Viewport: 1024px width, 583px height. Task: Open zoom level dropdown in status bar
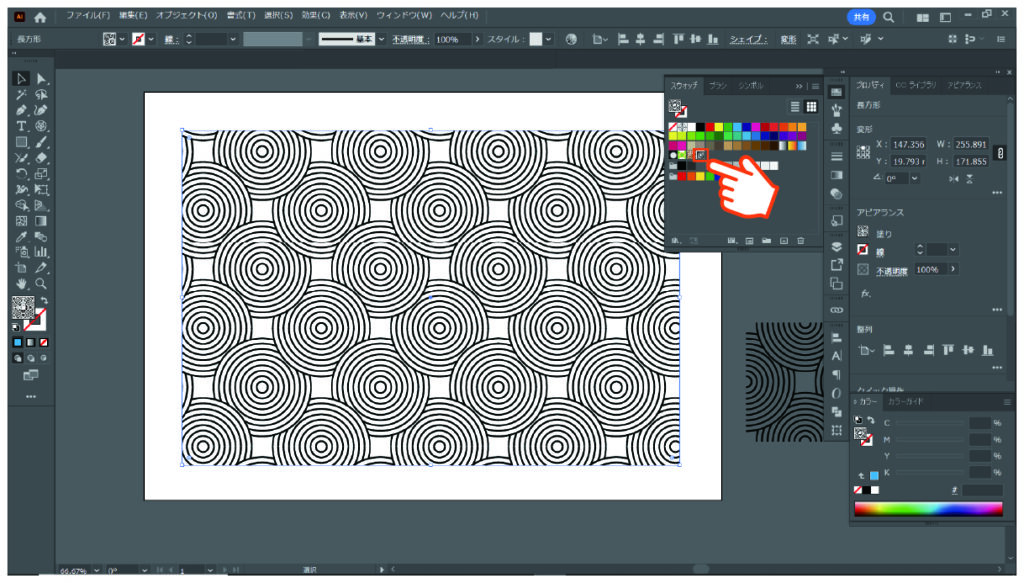(97, 571)
